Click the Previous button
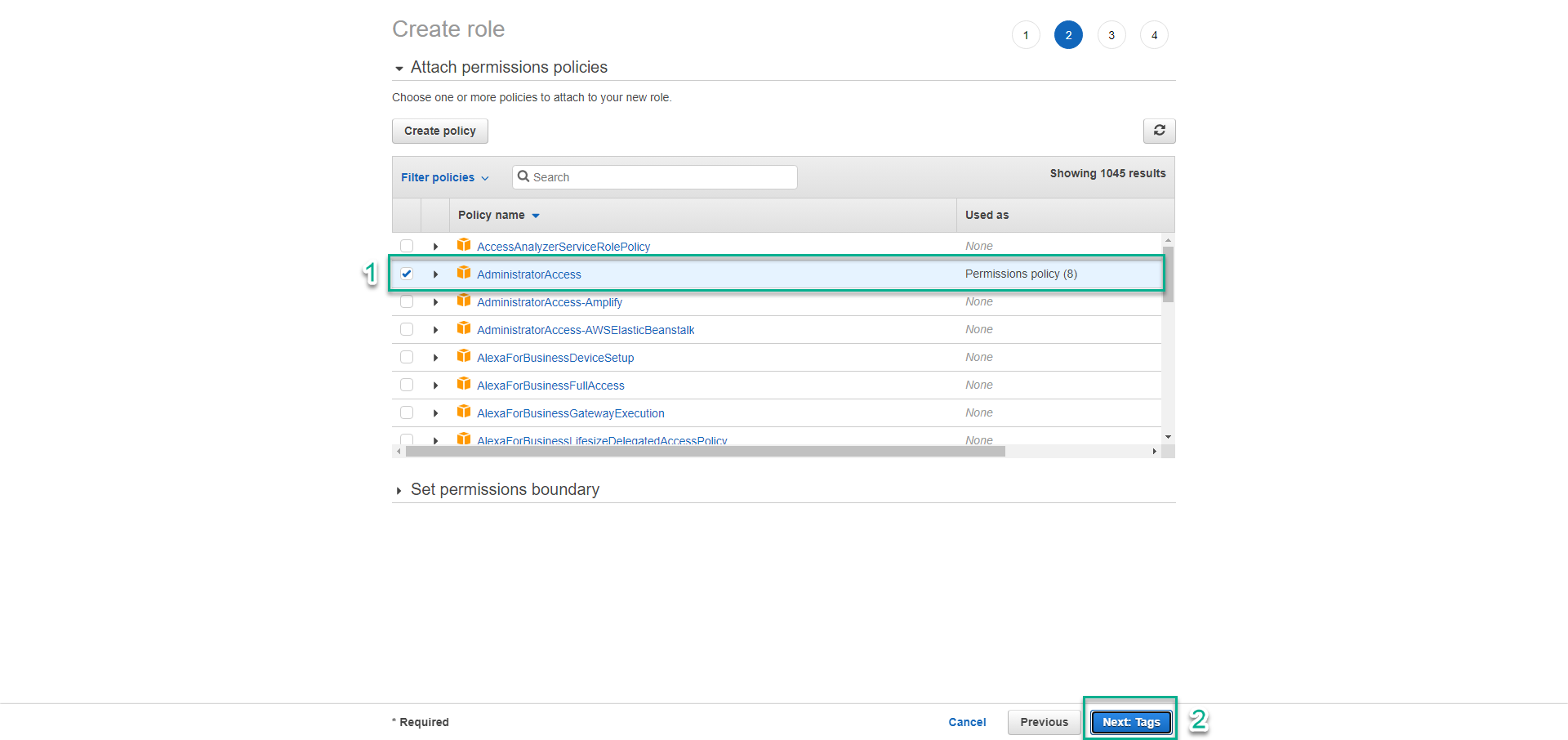 [1044, 722]
